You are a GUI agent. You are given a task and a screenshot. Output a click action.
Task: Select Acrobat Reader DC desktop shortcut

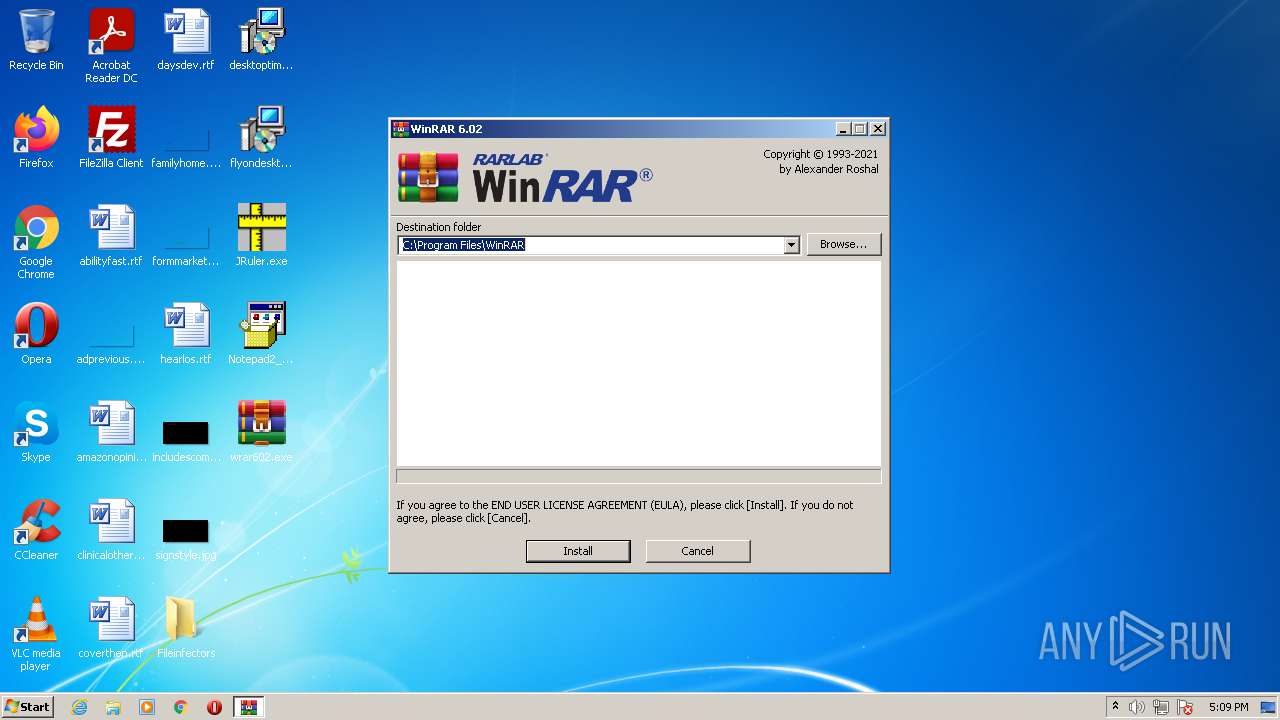click(x=111, y=45)
